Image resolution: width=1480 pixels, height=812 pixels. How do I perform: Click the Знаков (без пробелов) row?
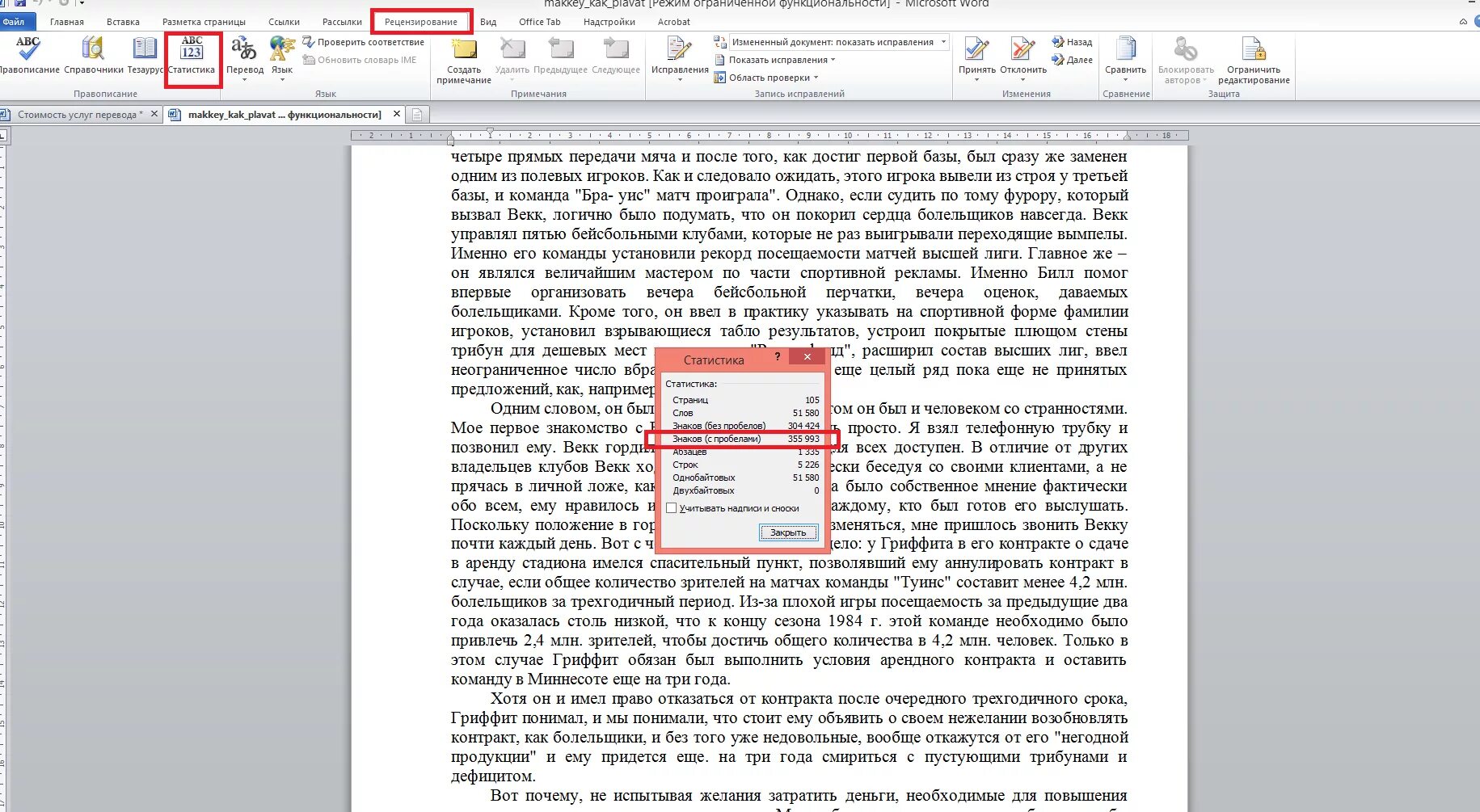(745, 426)
